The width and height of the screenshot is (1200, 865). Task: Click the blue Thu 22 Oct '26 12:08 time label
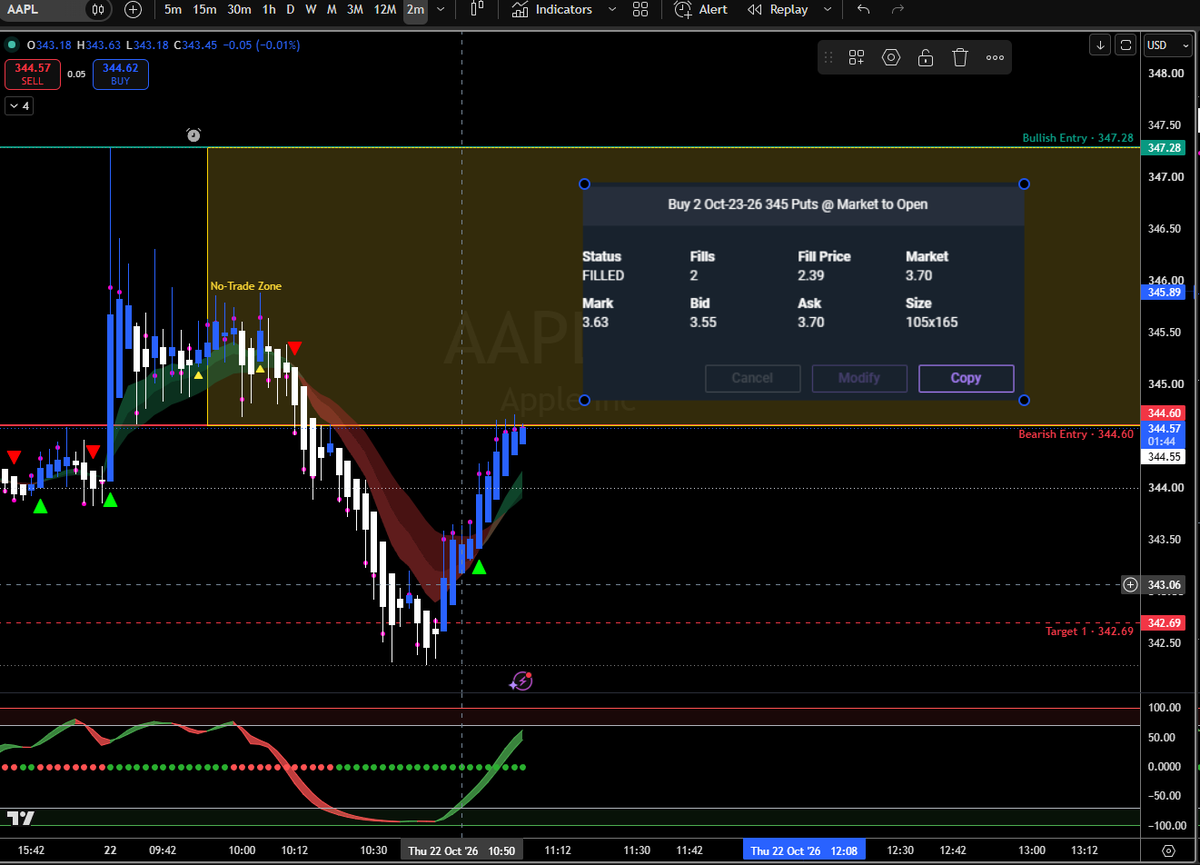[805, 850]
